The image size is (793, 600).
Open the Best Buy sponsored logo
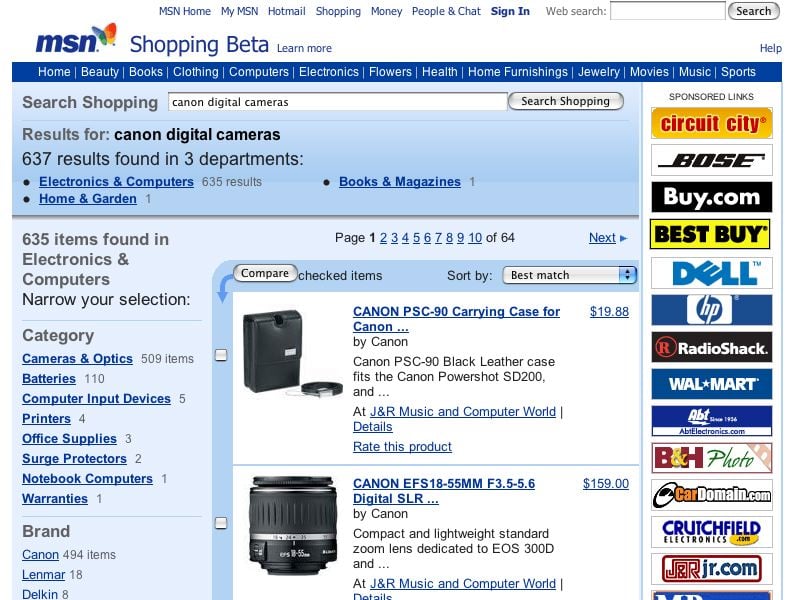coord(710,234)
